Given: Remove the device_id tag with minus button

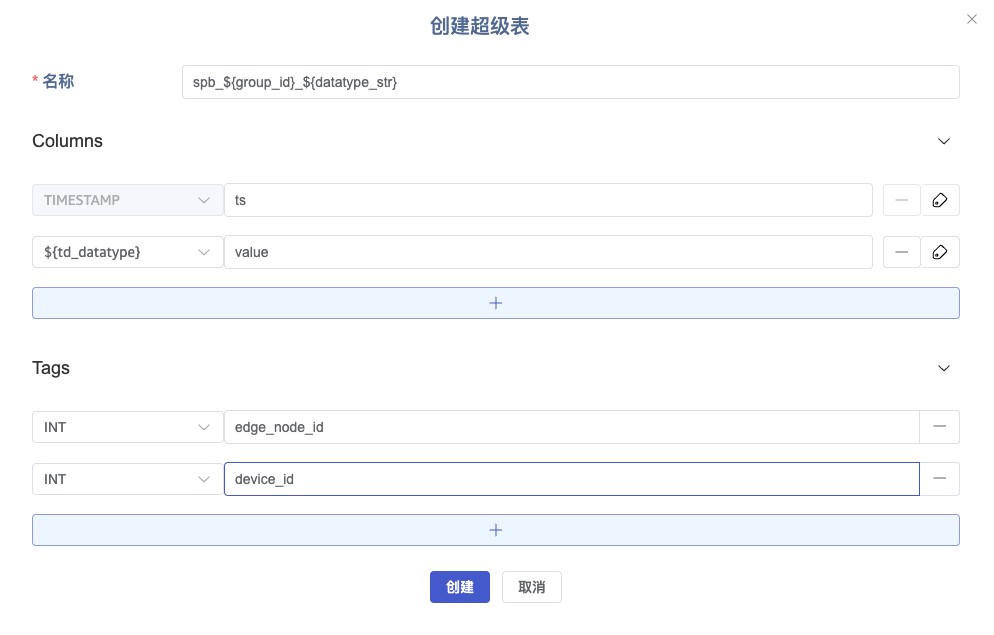Looking at the screenshot, I should point(939,479).
